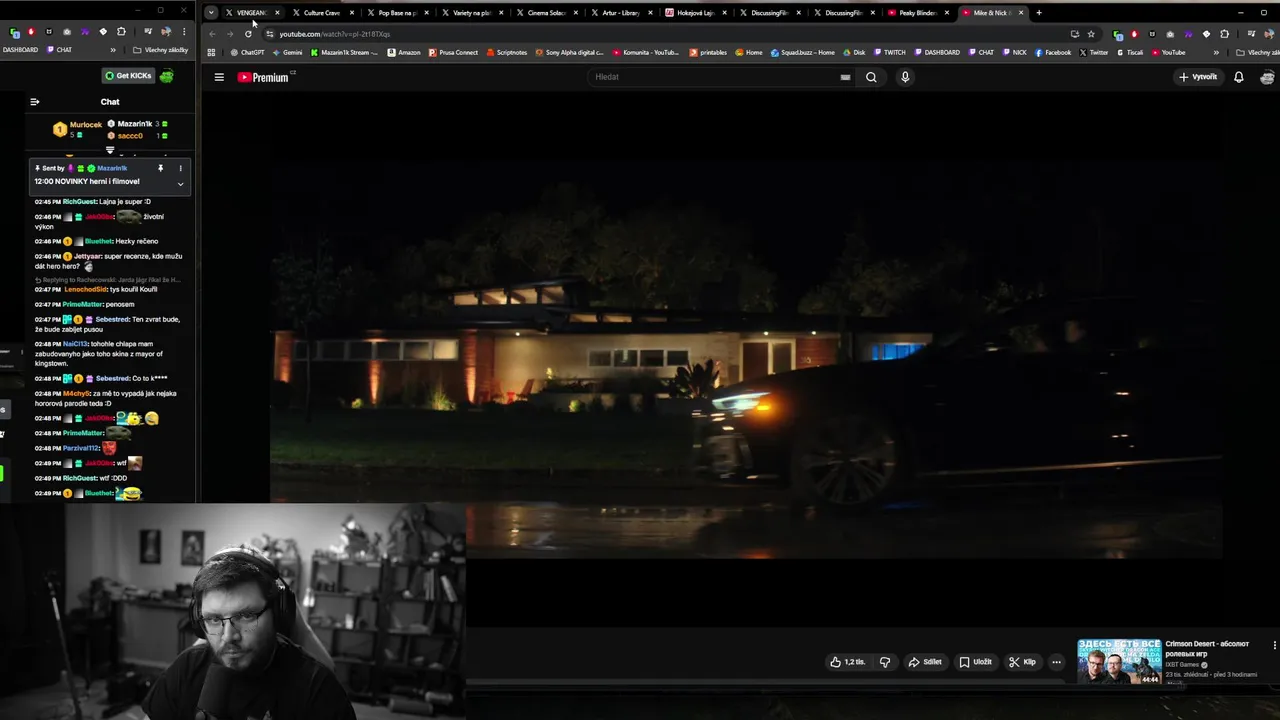Go back in browser history
This screenshot has width=1280, height=720.
point(212,34)
